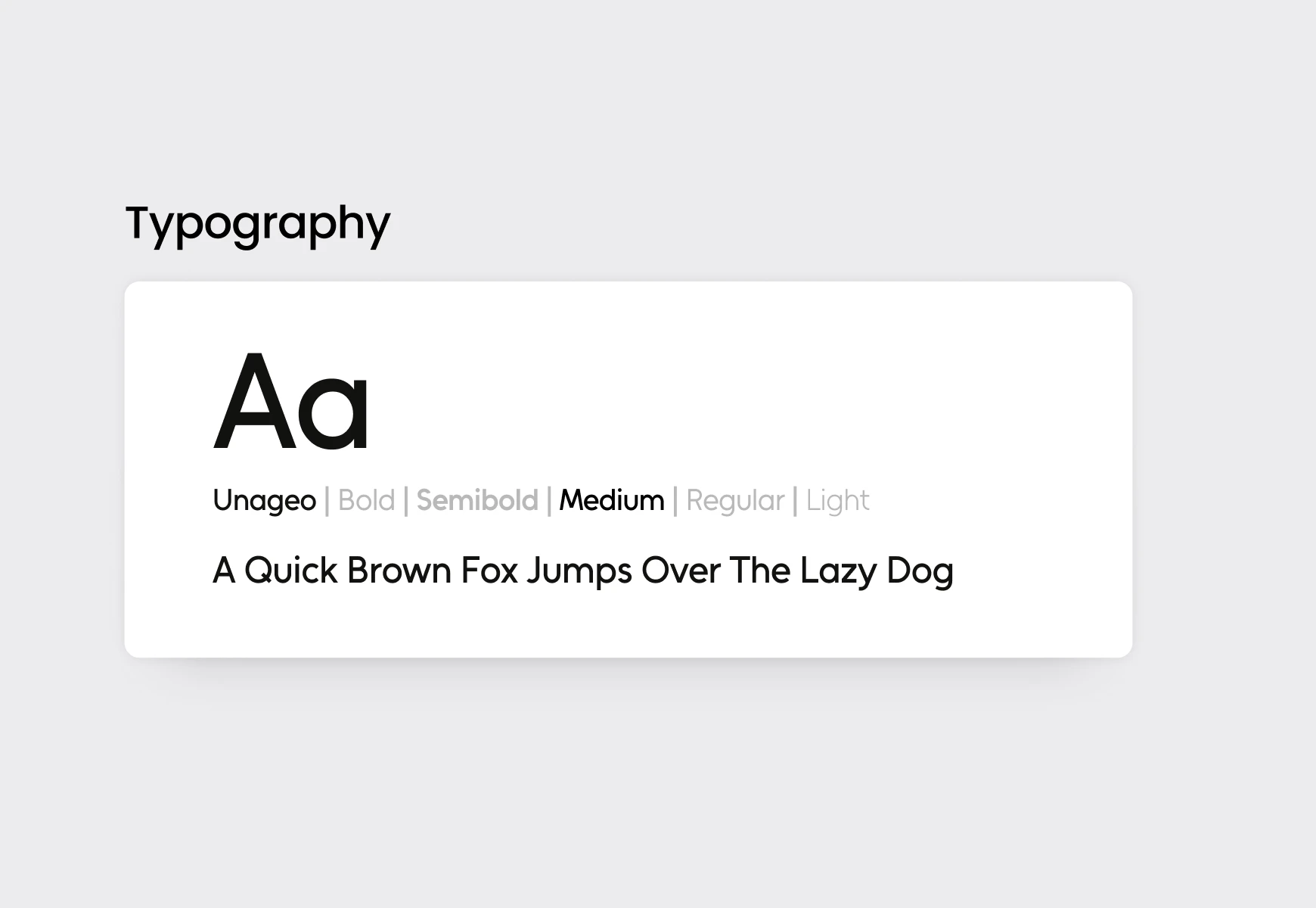Viewport: 1316px width, 908px height.
Task: Click the word Over in the pangram
Action: pos(681,571)
